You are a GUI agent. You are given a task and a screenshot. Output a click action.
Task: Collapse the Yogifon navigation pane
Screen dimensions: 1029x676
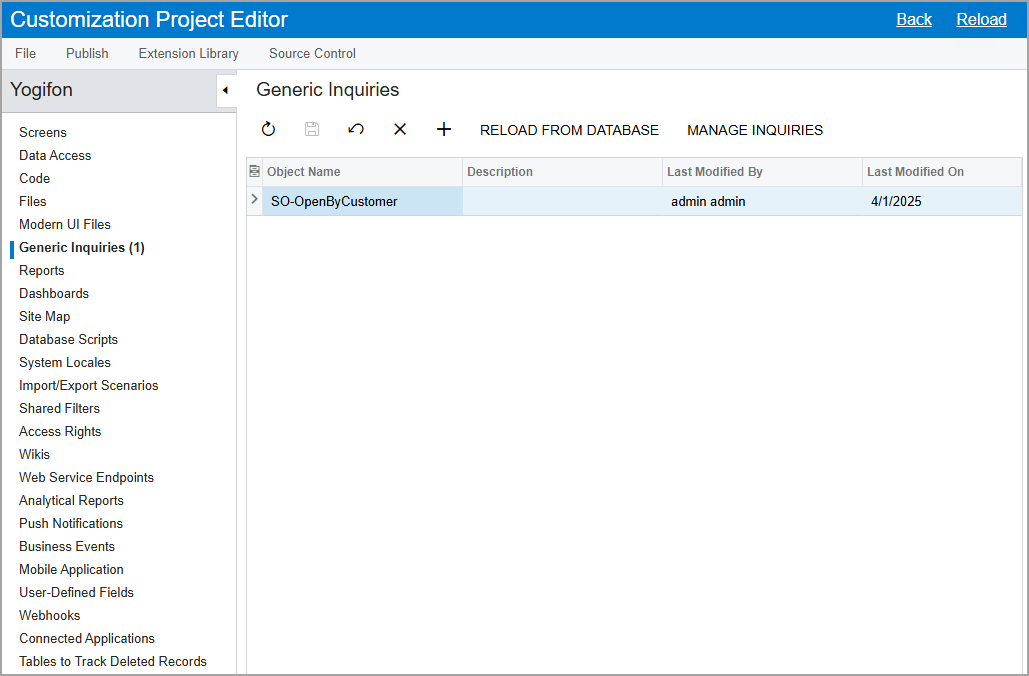coord(226,91)
